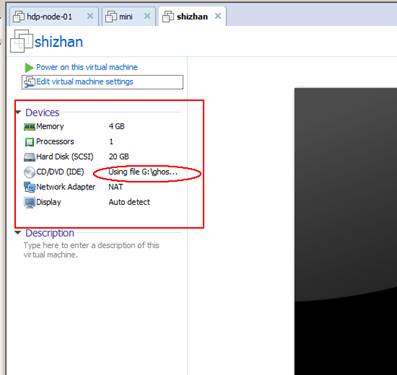Viewport: 397px width, 375px height.
Task: Click the Display monitor icon
Action: coord(29,202)
